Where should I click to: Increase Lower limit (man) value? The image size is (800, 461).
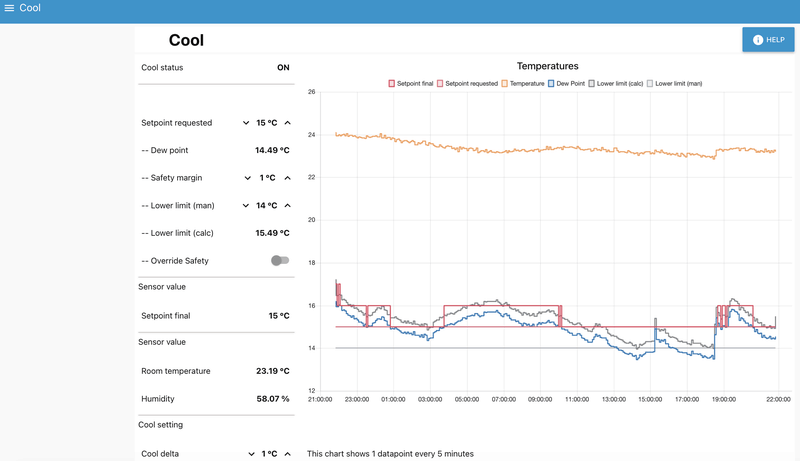(288, 206)
